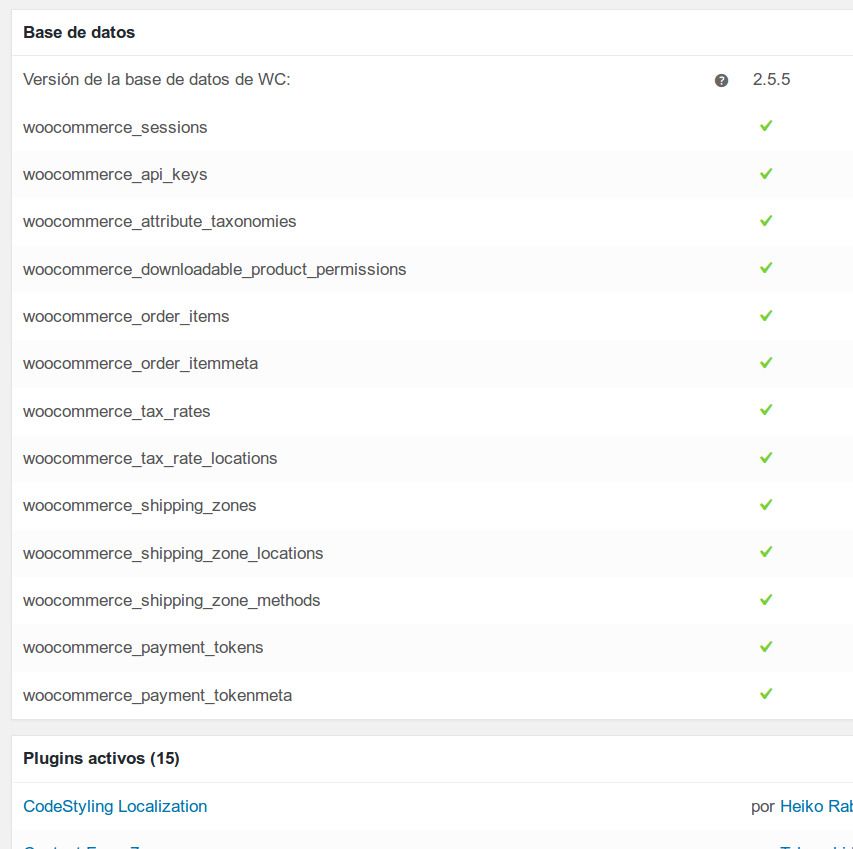853x849 pixels.
Task: Open the Heiko author link
Action: [816, 806]
